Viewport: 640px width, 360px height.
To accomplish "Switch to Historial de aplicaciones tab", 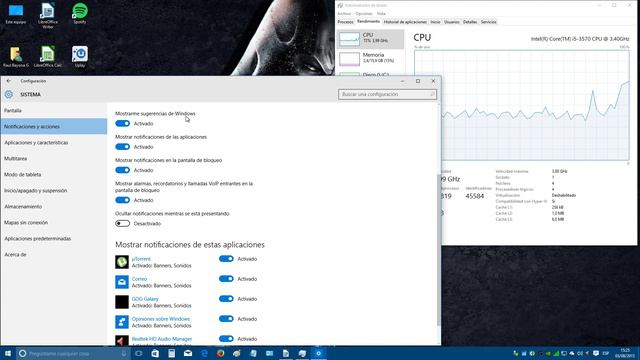I will [x=405, y=22].
